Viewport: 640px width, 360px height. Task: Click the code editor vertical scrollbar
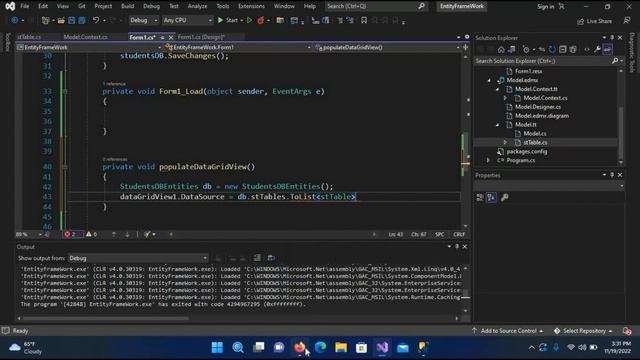point(466,141)
